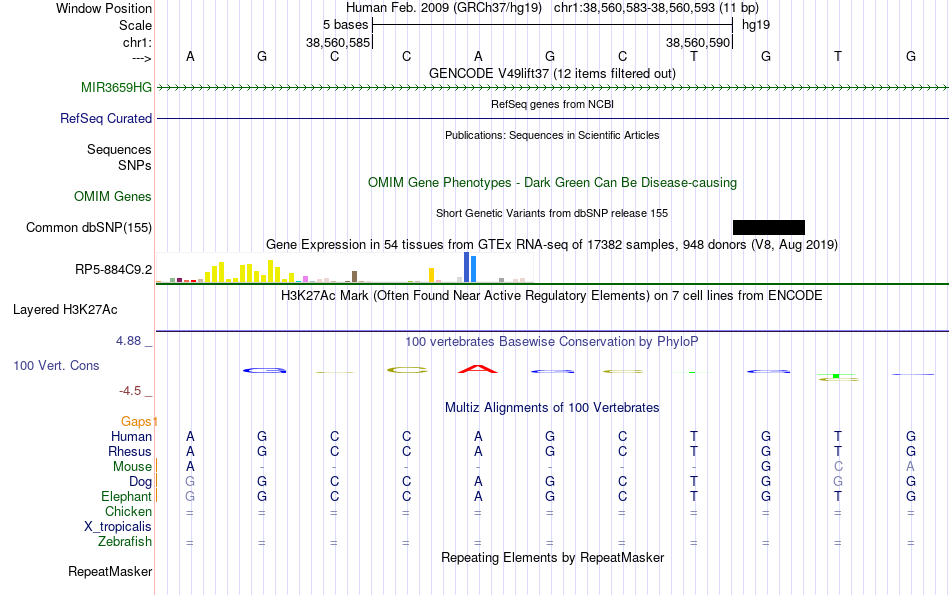Click the ---> strand direction arrow label

coord(142,58)
